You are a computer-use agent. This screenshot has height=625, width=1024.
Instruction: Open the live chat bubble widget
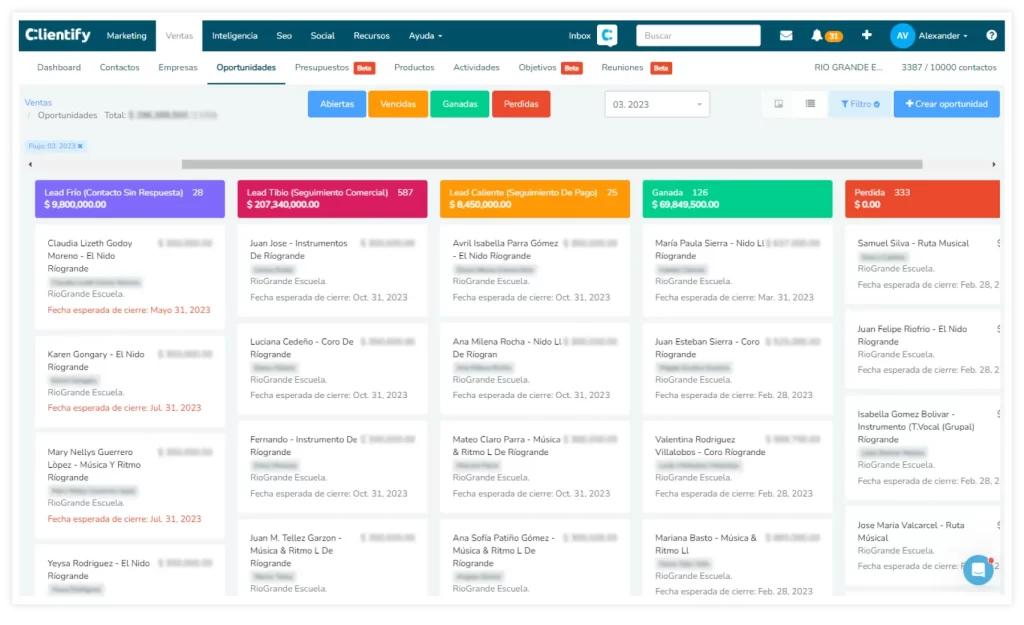pyautogui.click(x=977, y=570)
